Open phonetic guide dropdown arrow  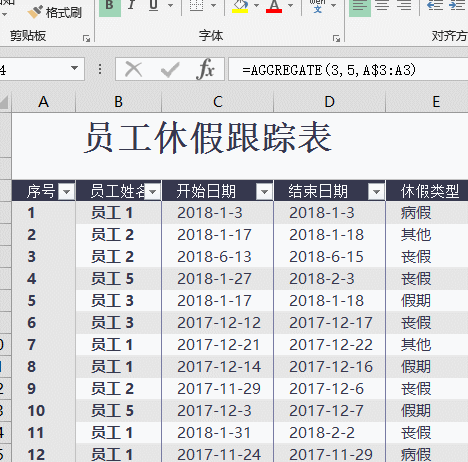[x=333, y=6]
